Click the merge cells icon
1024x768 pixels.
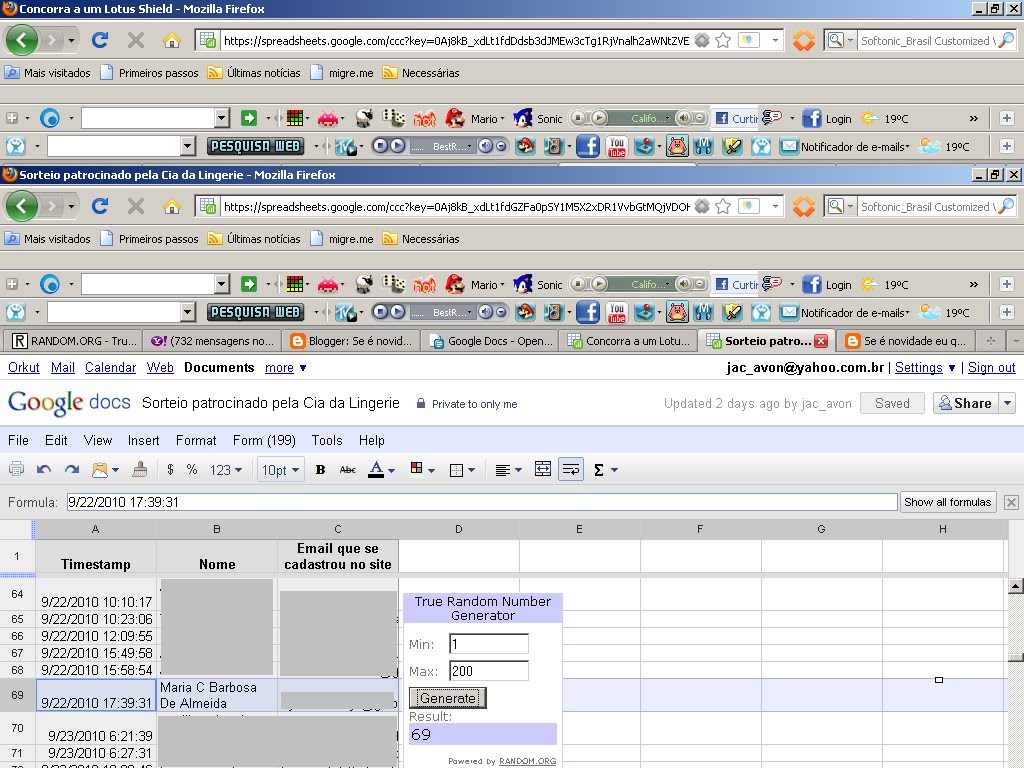pyautogui.click(x=543, y=469)
